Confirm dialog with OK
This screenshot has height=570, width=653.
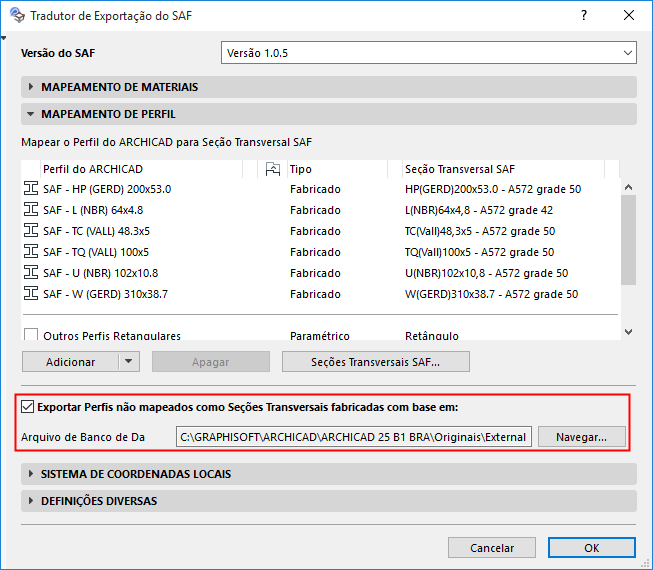(592, 548)
